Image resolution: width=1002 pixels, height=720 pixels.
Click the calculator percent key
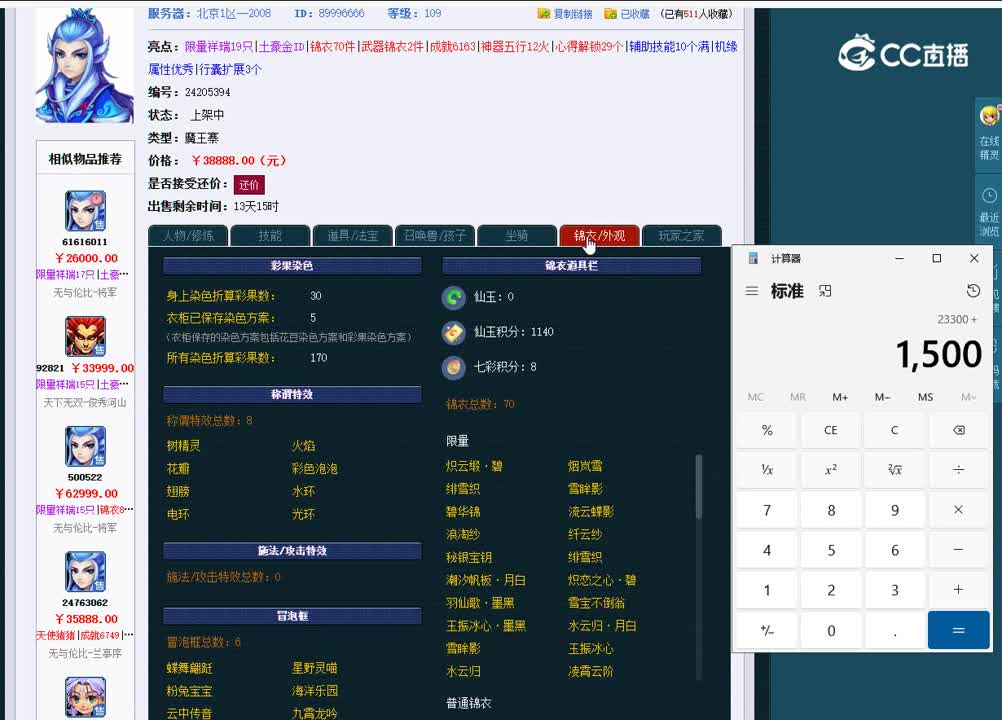[767, 430]
